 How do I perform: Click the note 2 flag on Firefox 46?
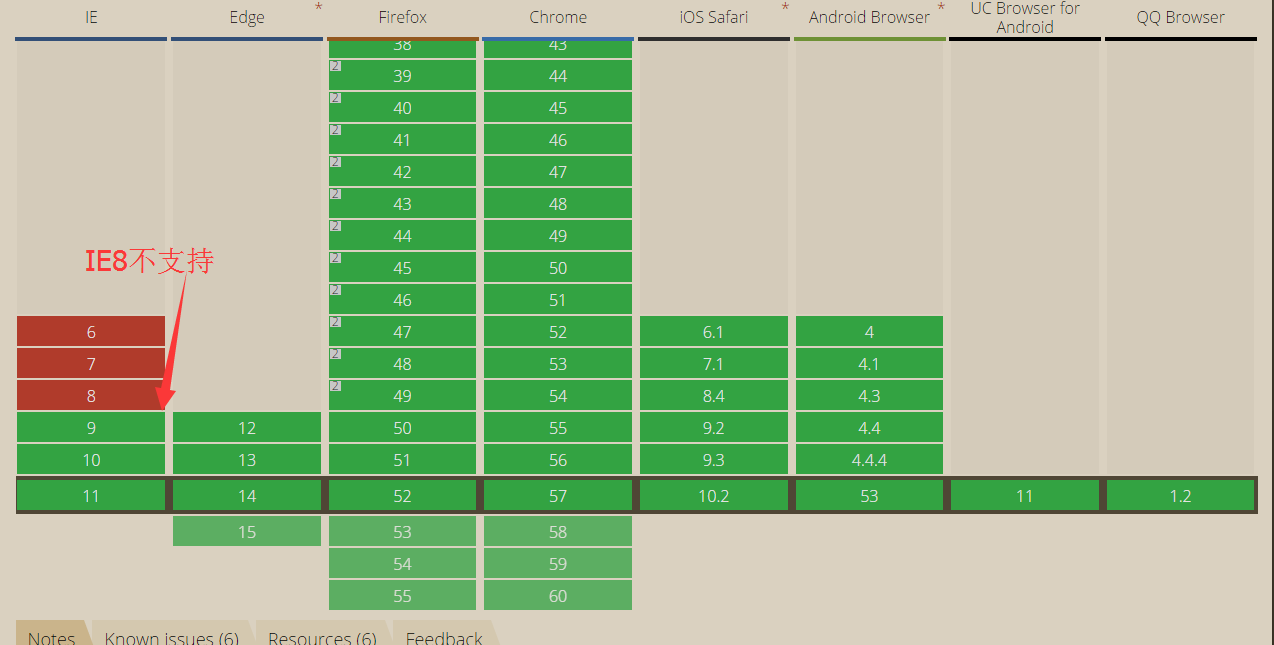tap(335, 290)
